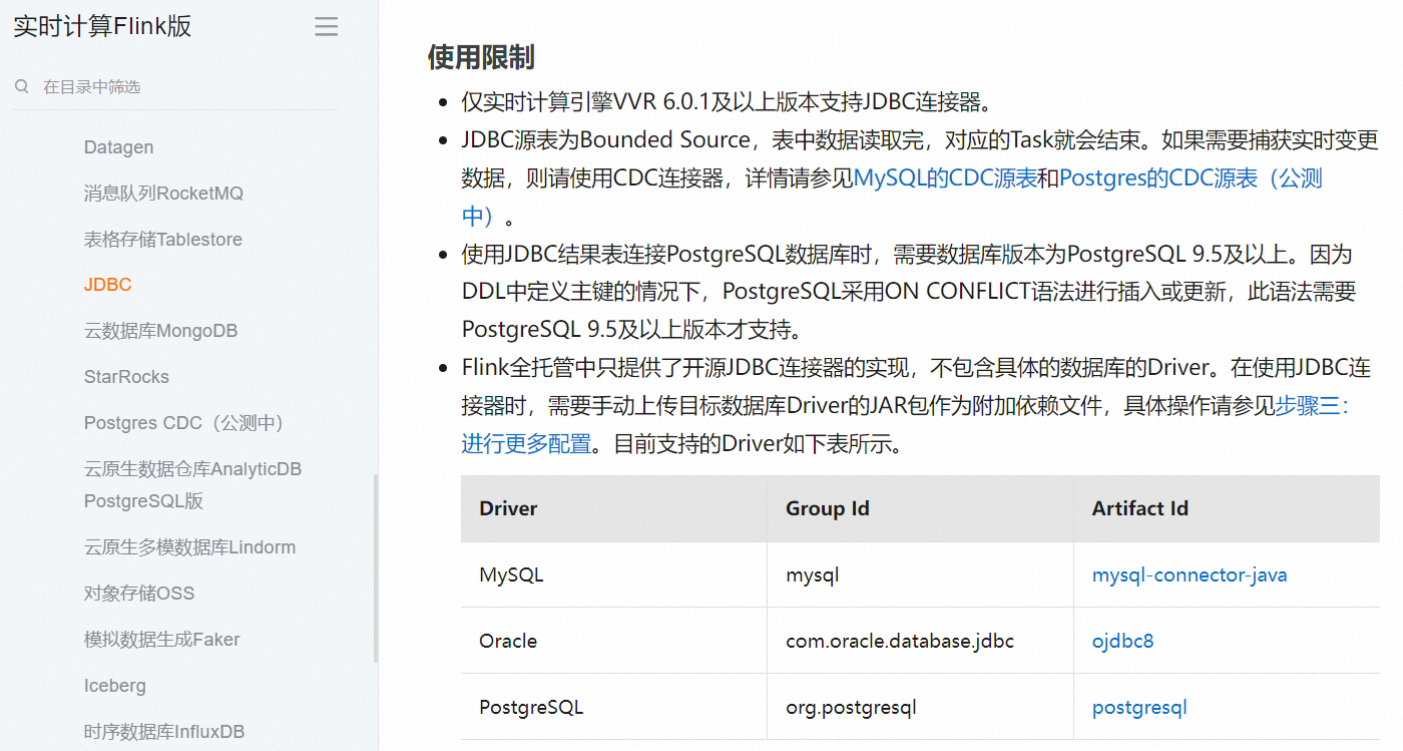Click the 使用限制 section heading

coord(481,57)
